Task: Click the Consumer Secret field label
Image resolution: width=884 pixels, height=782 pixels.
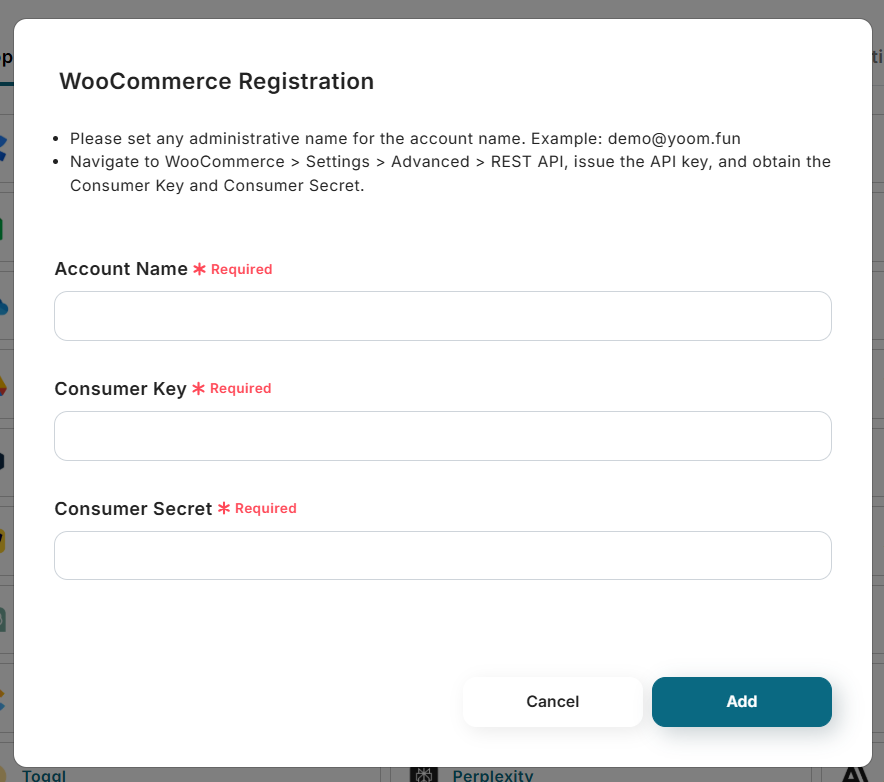Action: (133, 508)
